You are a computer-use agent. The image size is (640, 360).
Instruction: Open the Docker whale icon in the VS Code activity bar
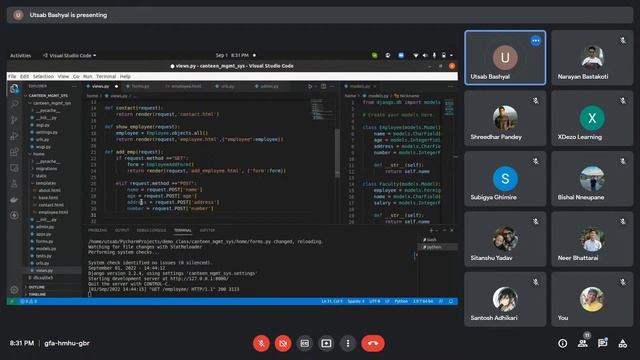click(14, 200)
